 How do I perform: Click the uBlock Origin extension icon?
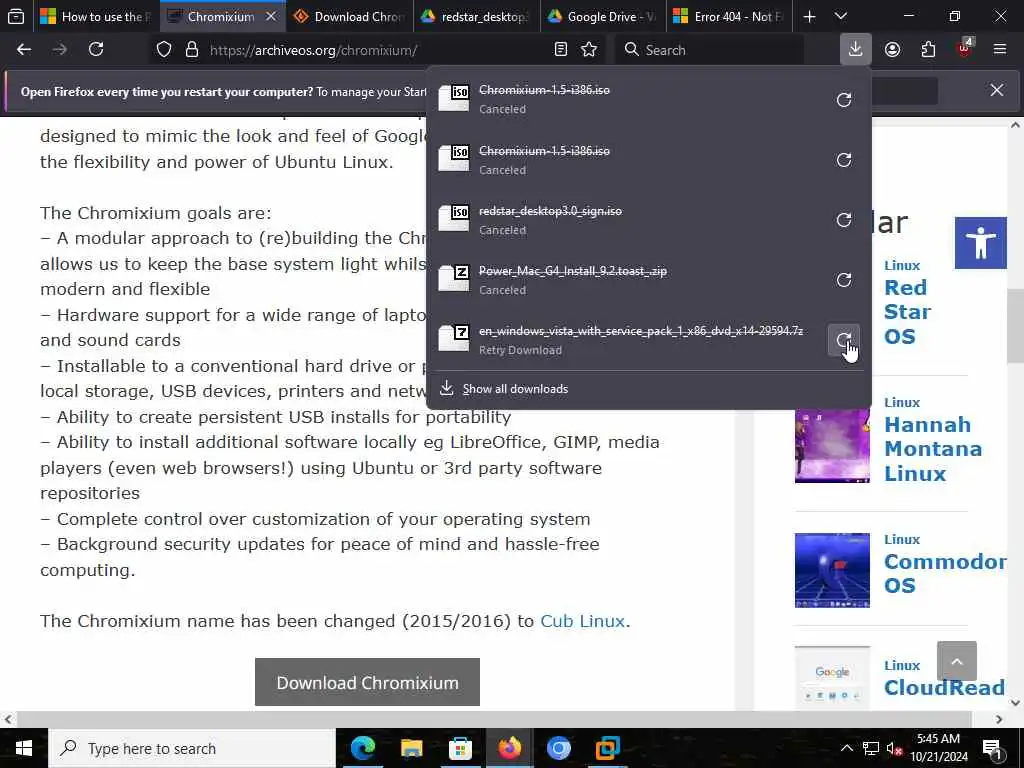(x=965, y=48)
